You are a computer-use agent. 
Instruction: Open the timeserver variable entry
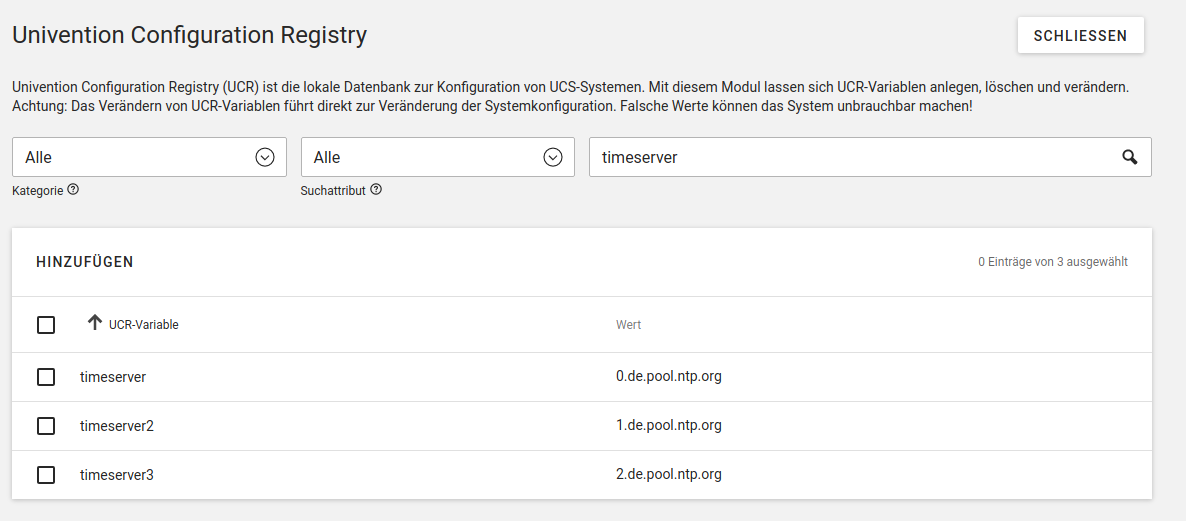113,377
